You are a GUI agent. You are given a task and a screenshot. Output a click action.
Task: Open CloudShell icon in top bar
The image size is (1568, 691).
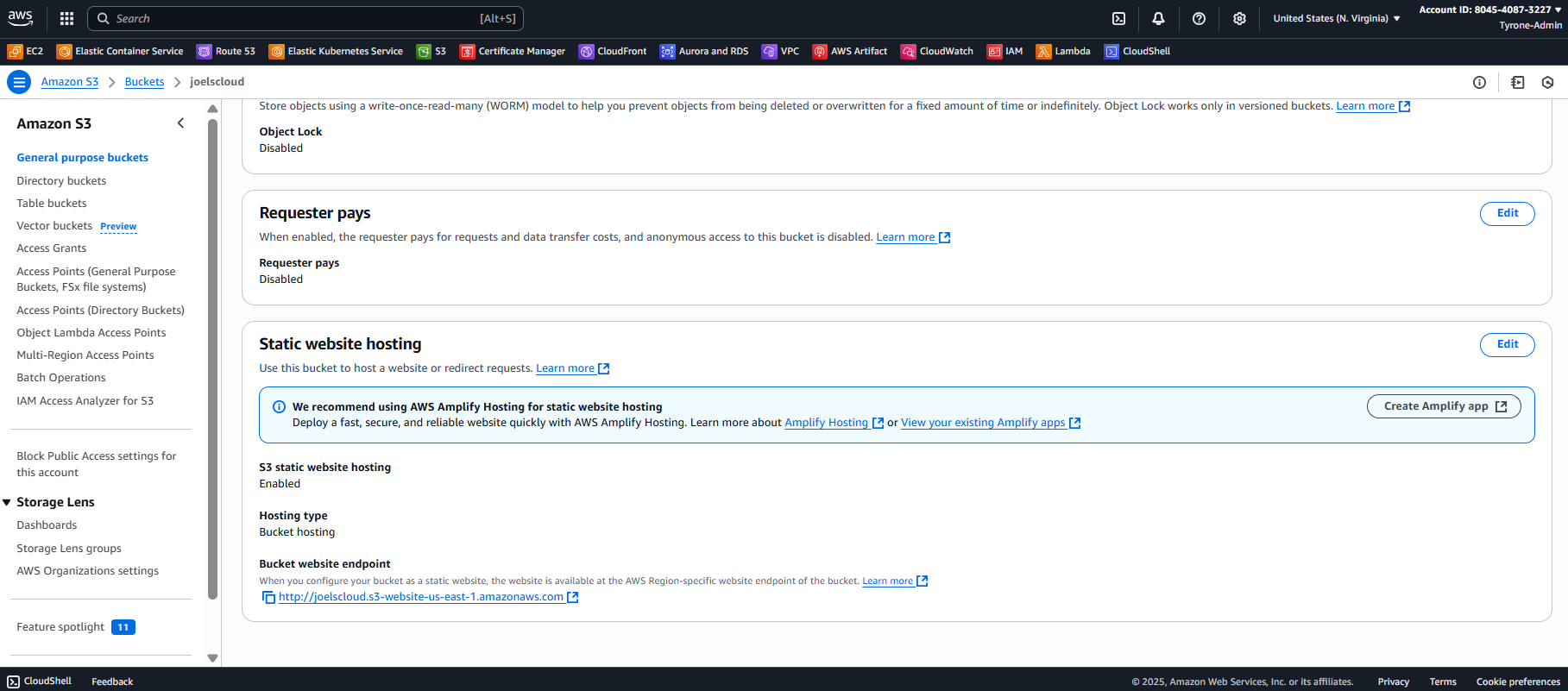pyautogui.click(x=1118, y=18)
